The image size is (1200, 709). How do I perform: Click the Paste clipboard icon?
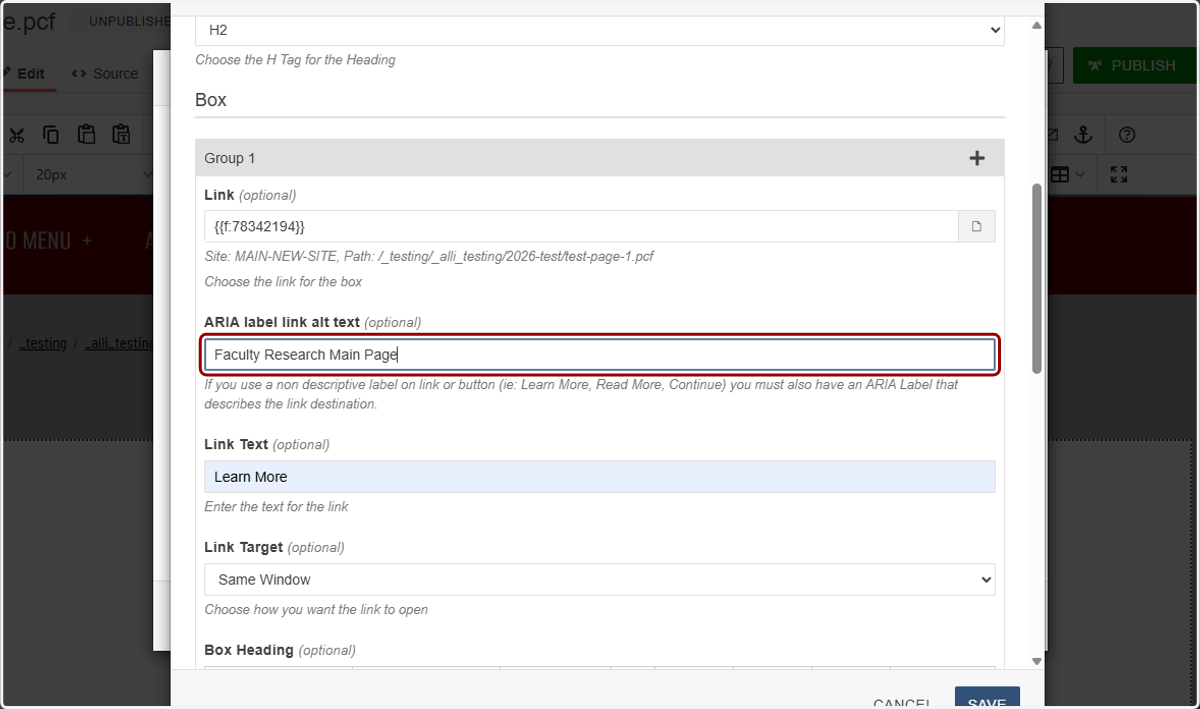coord(86,135)
